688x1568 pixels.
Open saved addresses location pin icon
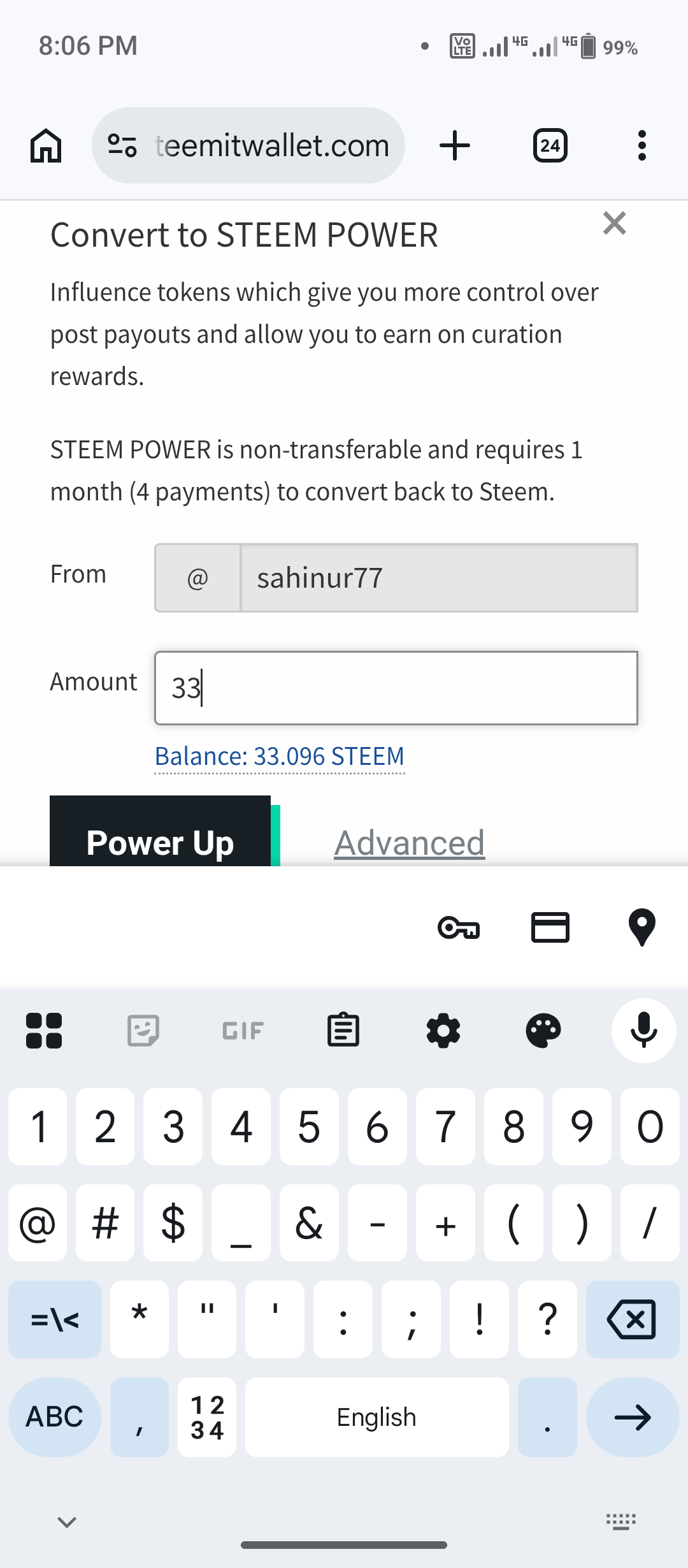(641, 927)
